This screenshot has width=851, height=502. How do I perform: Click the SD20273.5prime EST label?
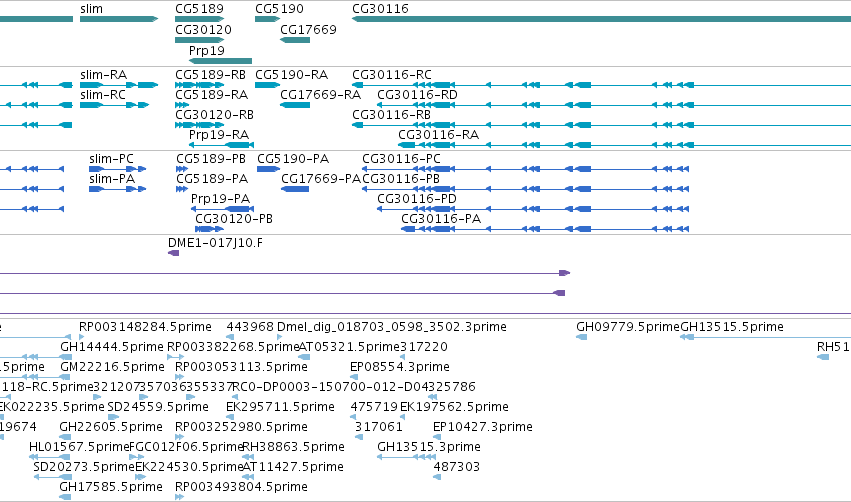coord(84,467)
